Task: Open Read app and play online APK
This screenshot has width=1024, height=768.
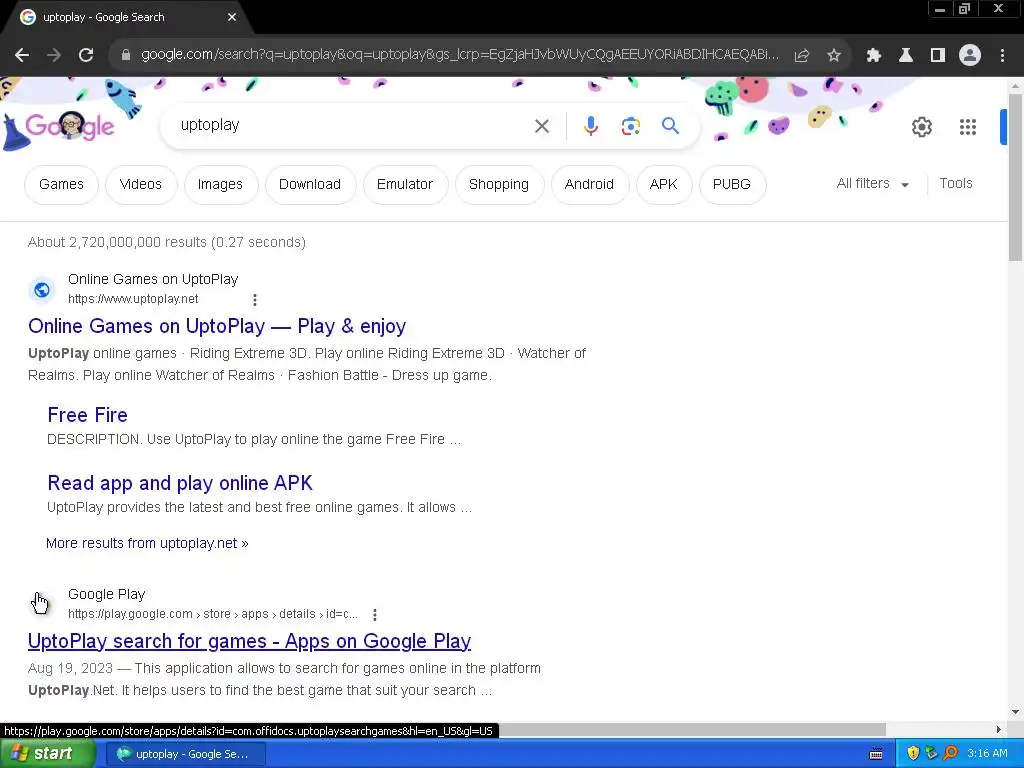Action: click(180, 483)
